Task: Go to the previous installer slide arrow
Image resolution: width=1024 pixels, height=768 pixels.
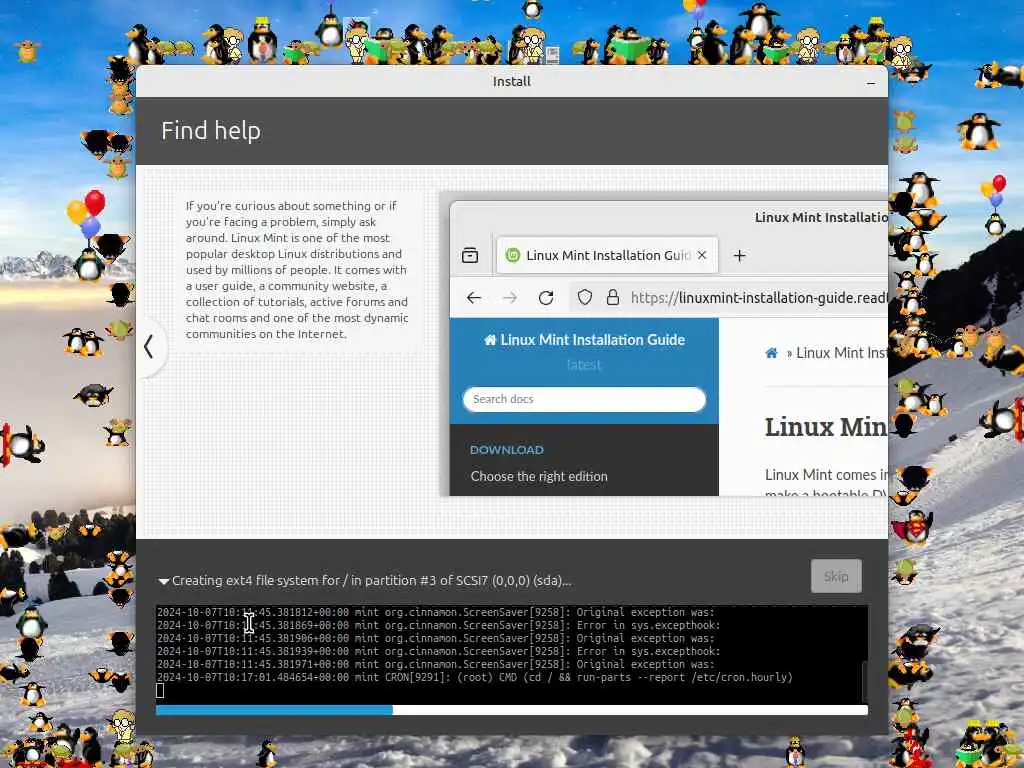Action: (x=150, y=347)
